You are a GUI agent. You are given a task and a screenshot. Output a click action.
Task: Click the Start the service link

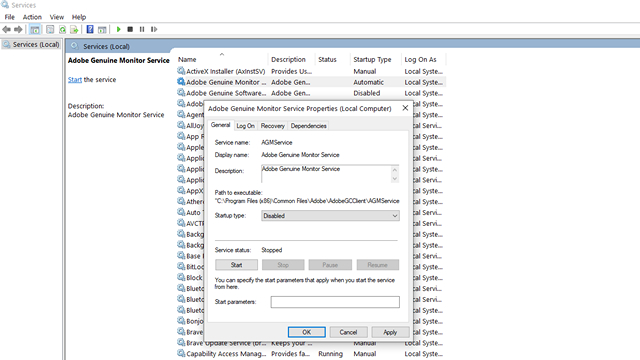click(75, 80)
